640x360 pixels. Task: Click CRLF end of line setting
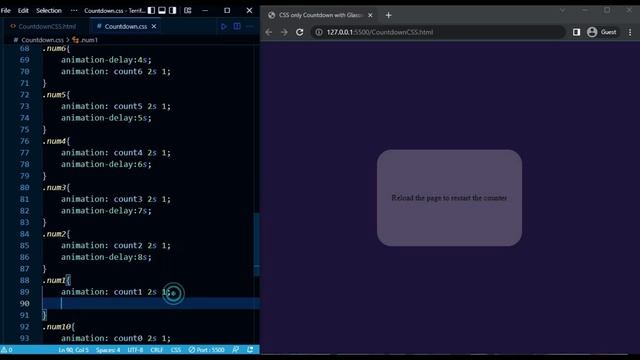157,350
